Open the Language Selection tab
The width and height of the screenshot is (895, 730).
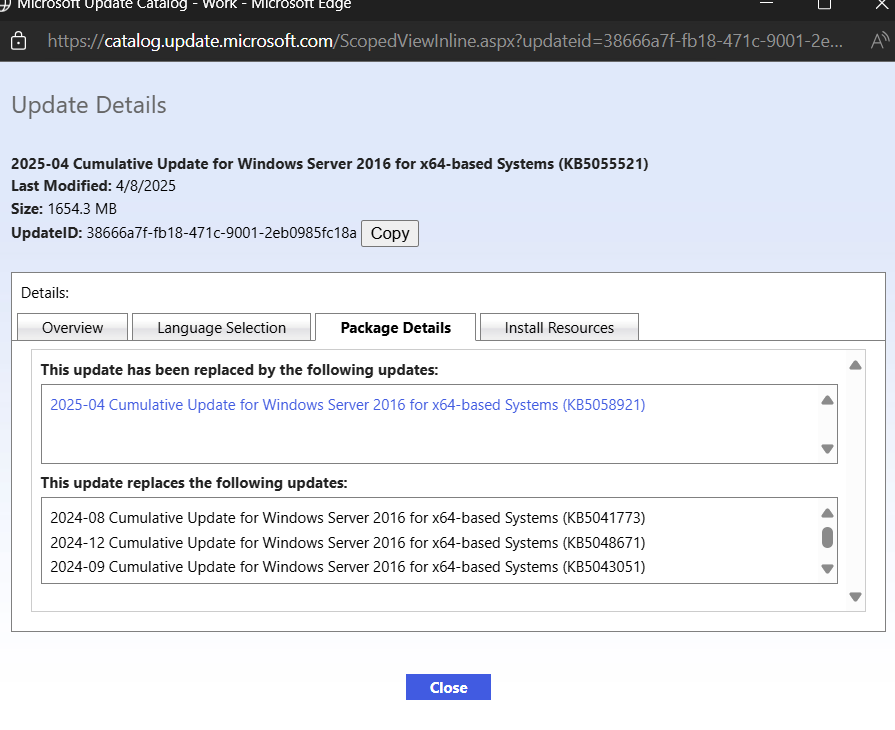(x=222, y=328)
